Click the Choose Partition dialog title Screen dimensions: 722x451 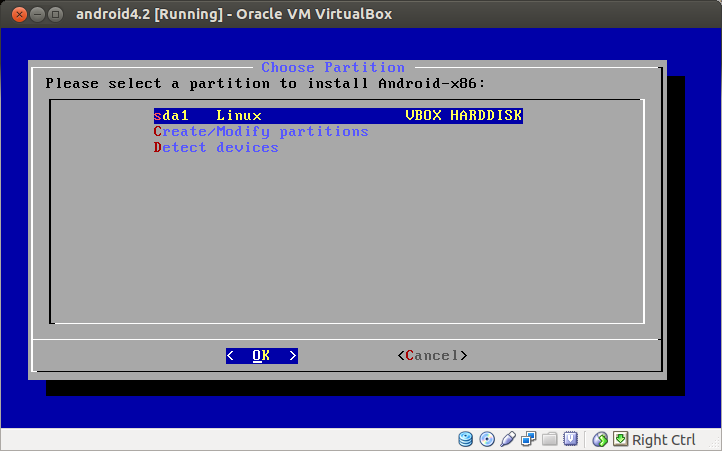pyautogui.click(x=333, y=68)
